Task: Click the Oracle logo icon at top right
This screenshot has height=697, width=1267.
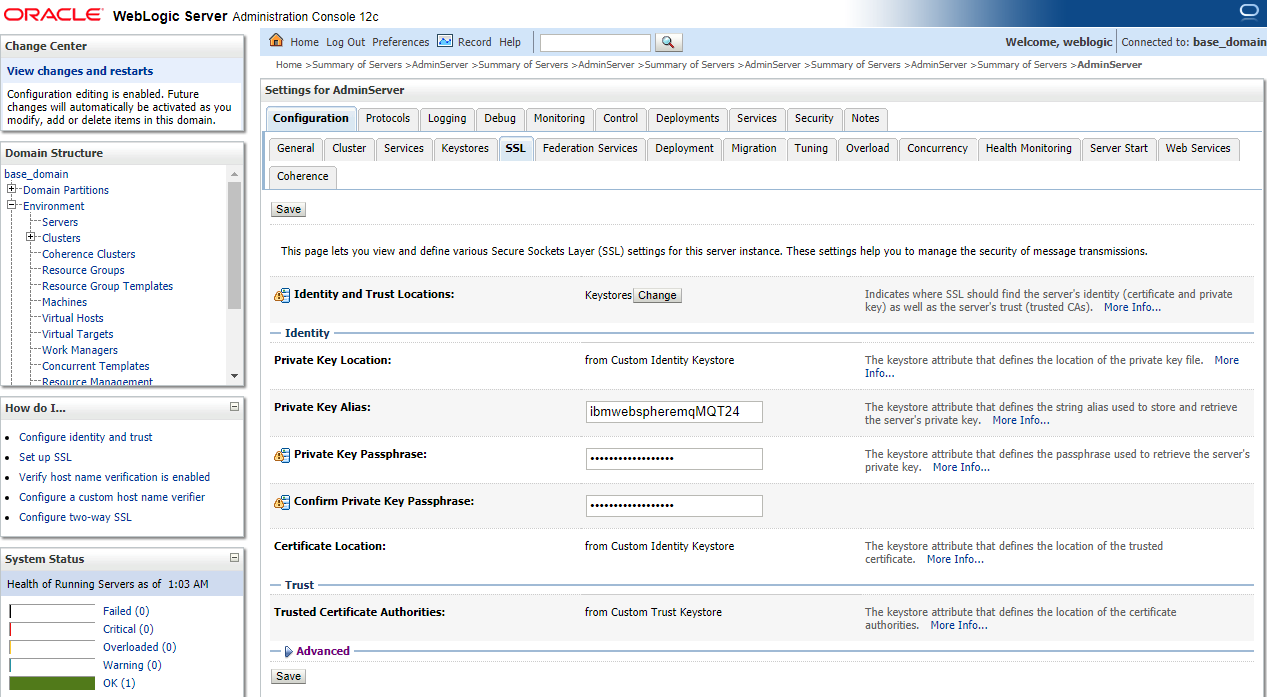Action: (1248, 12)
